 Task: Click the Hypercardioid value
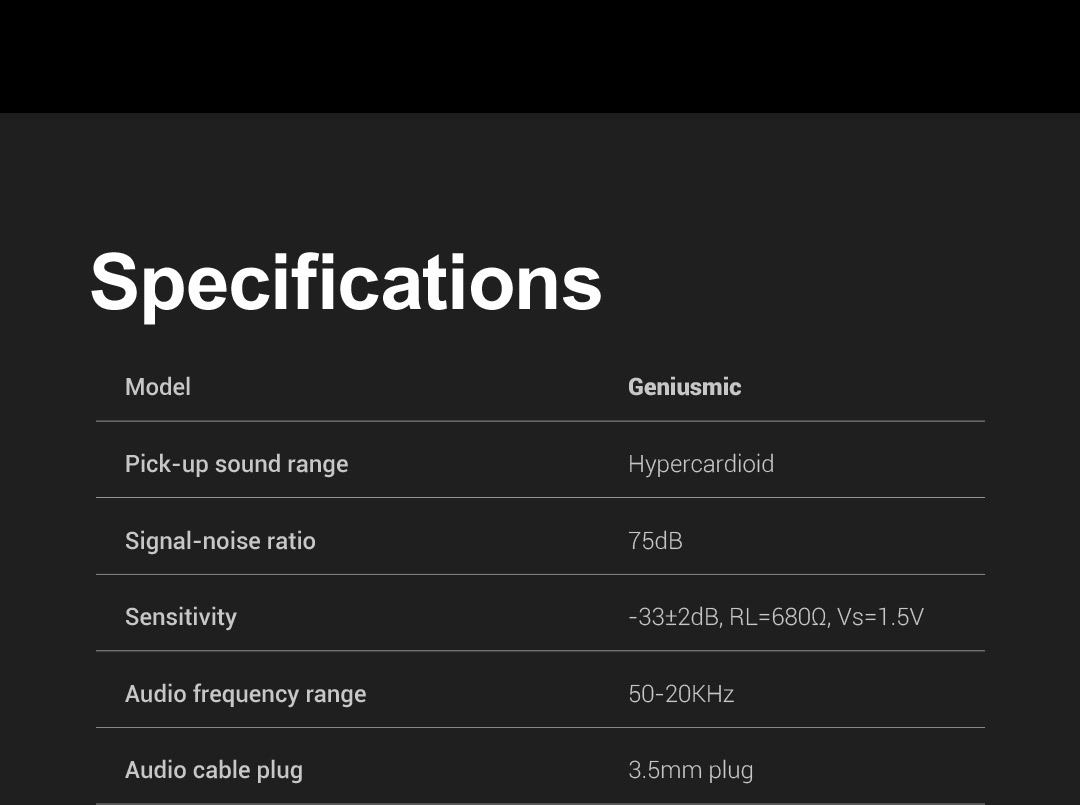pos(701,464)
